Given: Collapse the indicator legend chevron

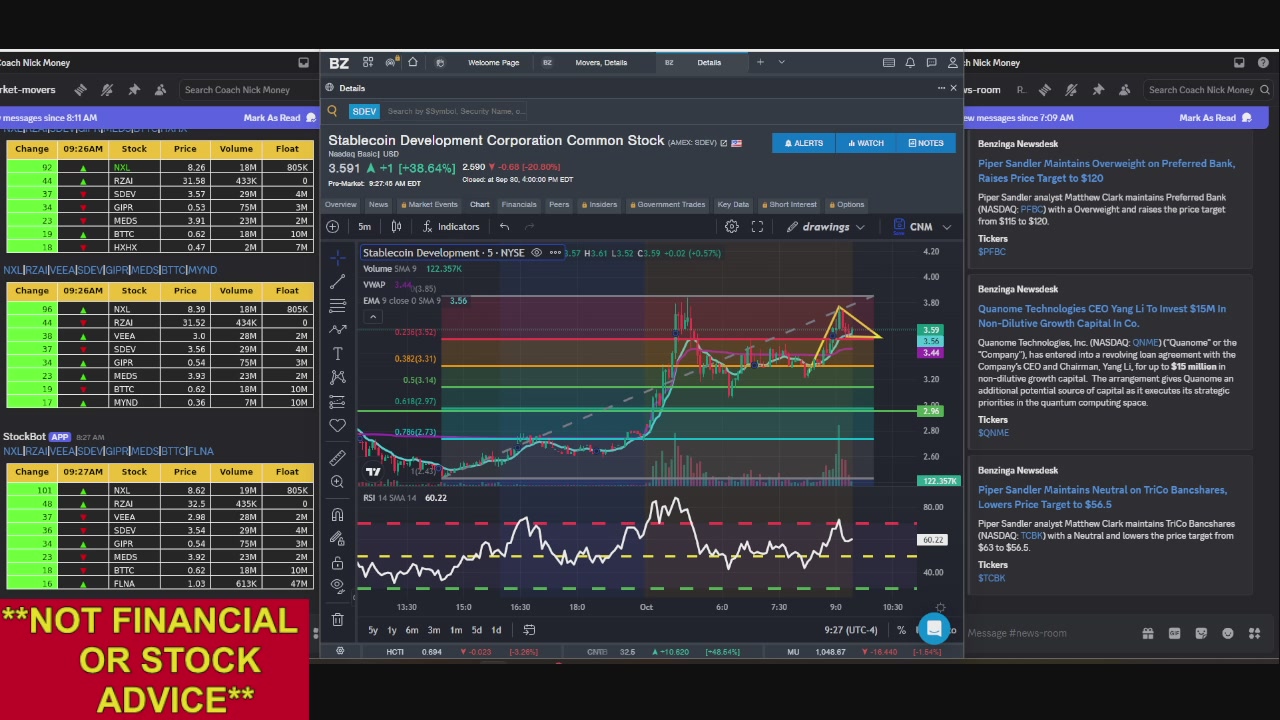Looking at the screenshot, I should [x=372, y=317].
